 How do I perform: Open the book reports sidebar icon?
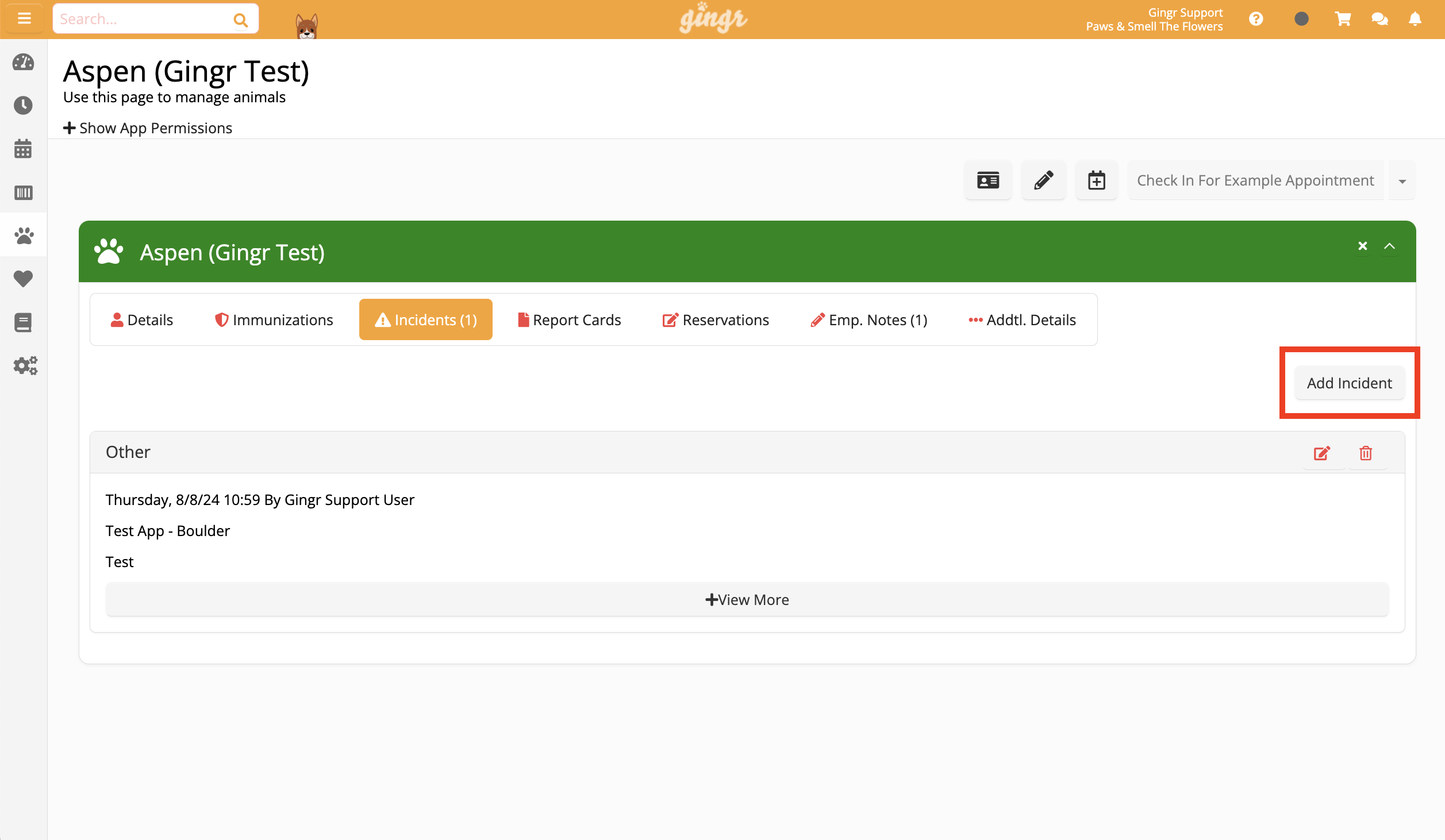(24, 322)
